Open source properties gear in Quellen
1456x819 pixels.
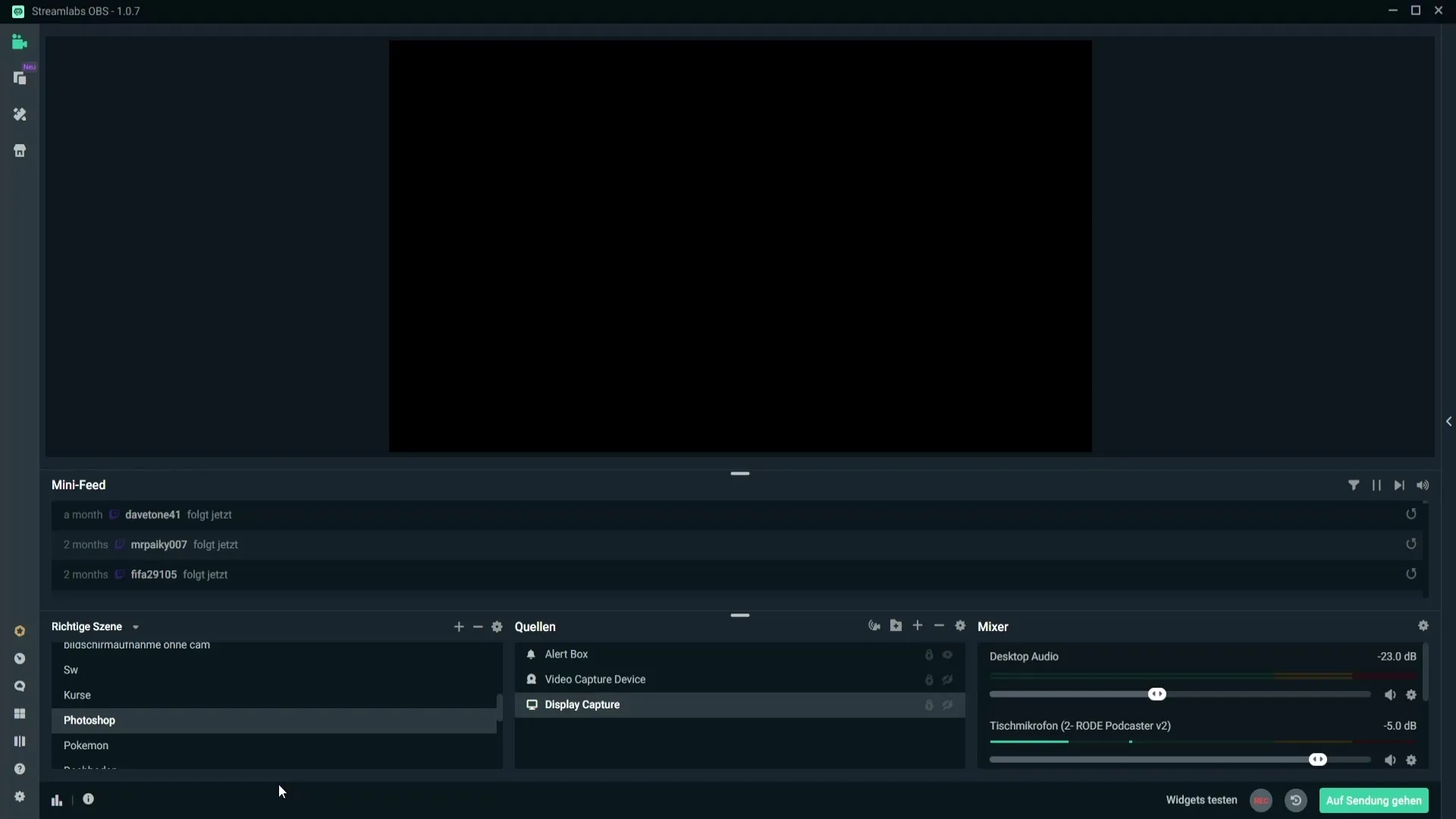pos(960,626)
